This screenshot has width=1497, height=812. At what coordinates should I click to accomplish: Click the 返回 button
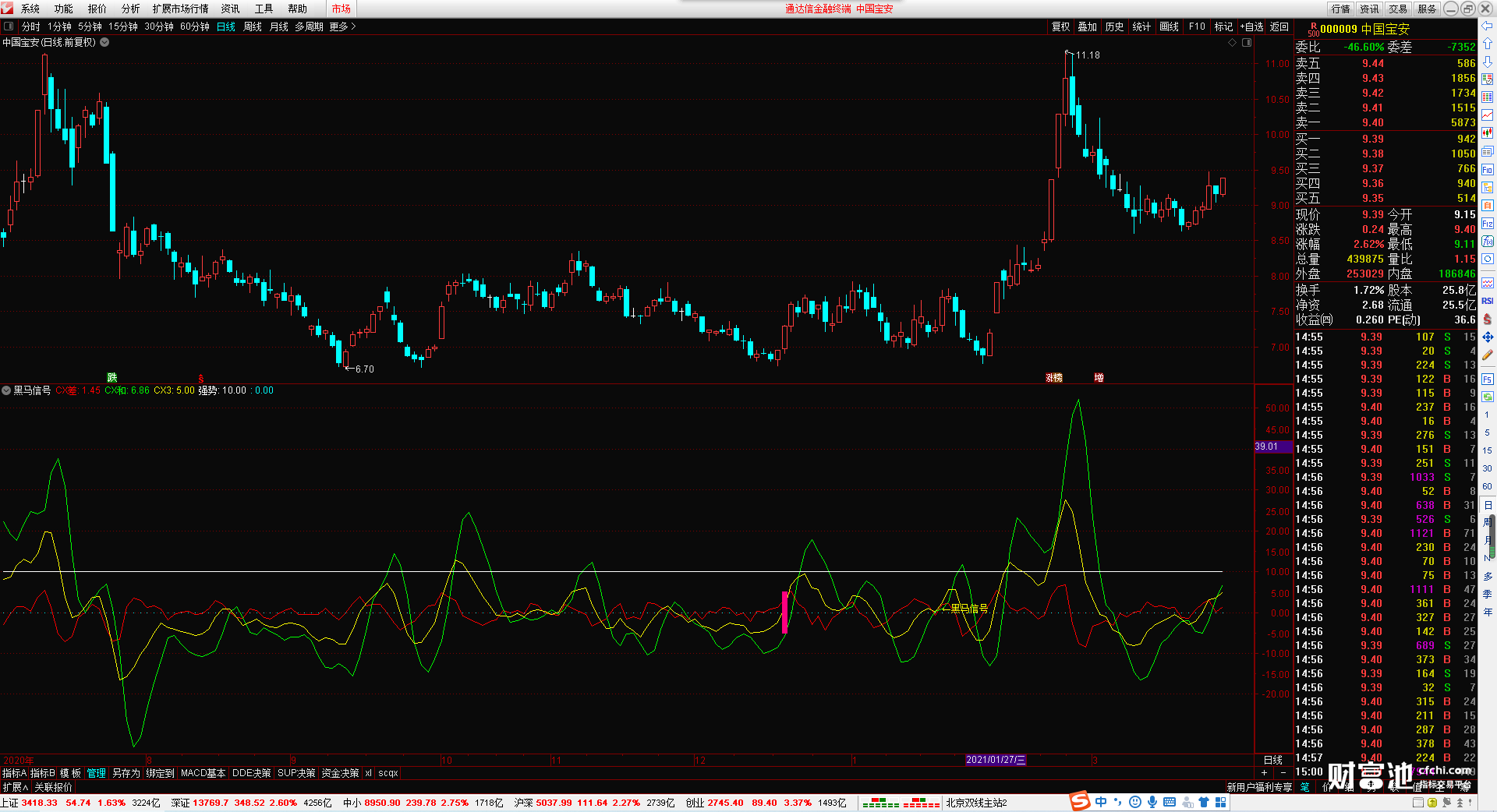[1279, 26]
